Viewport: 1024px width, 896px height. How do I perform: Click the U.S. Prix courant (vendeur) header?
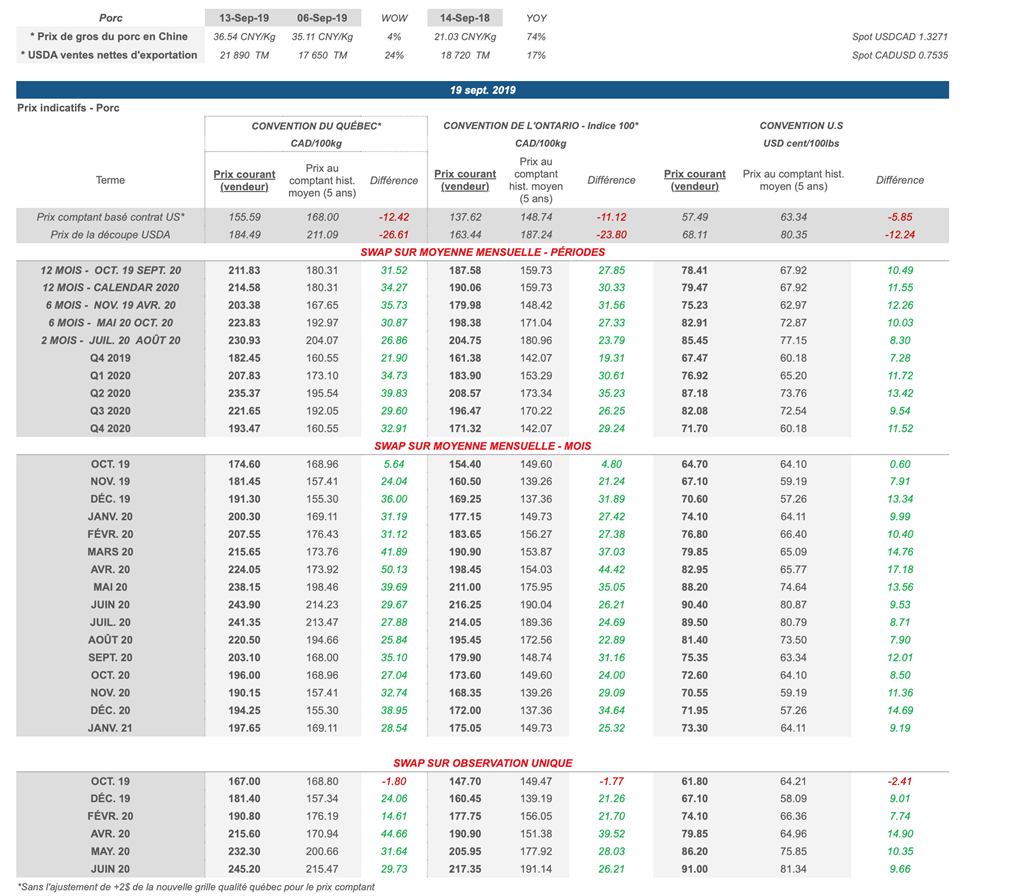click(x=695, y=180)
